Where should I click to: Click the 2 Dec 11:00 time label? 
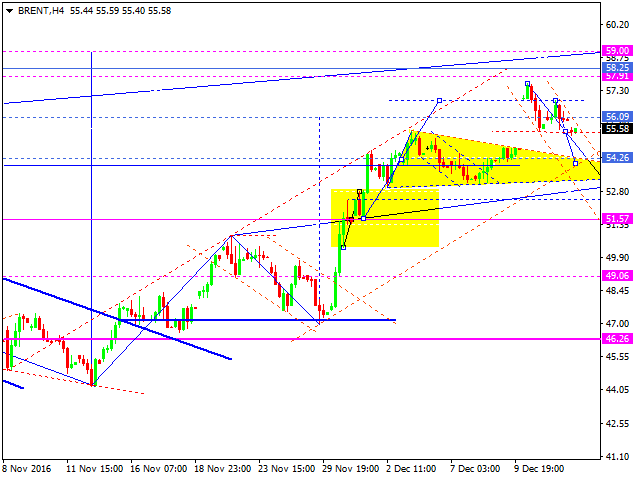pyautogui.click(x=411, y=469)
